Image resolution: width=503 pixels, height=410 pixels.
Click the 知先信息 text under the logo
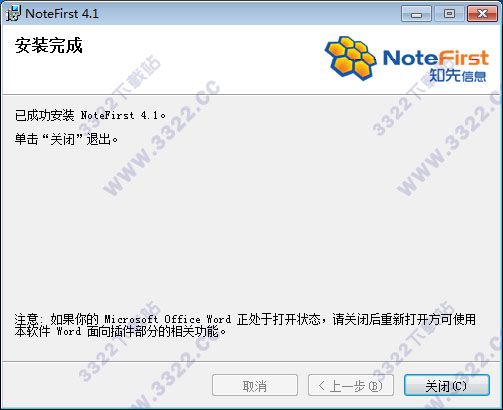click(x=457, y=75)
